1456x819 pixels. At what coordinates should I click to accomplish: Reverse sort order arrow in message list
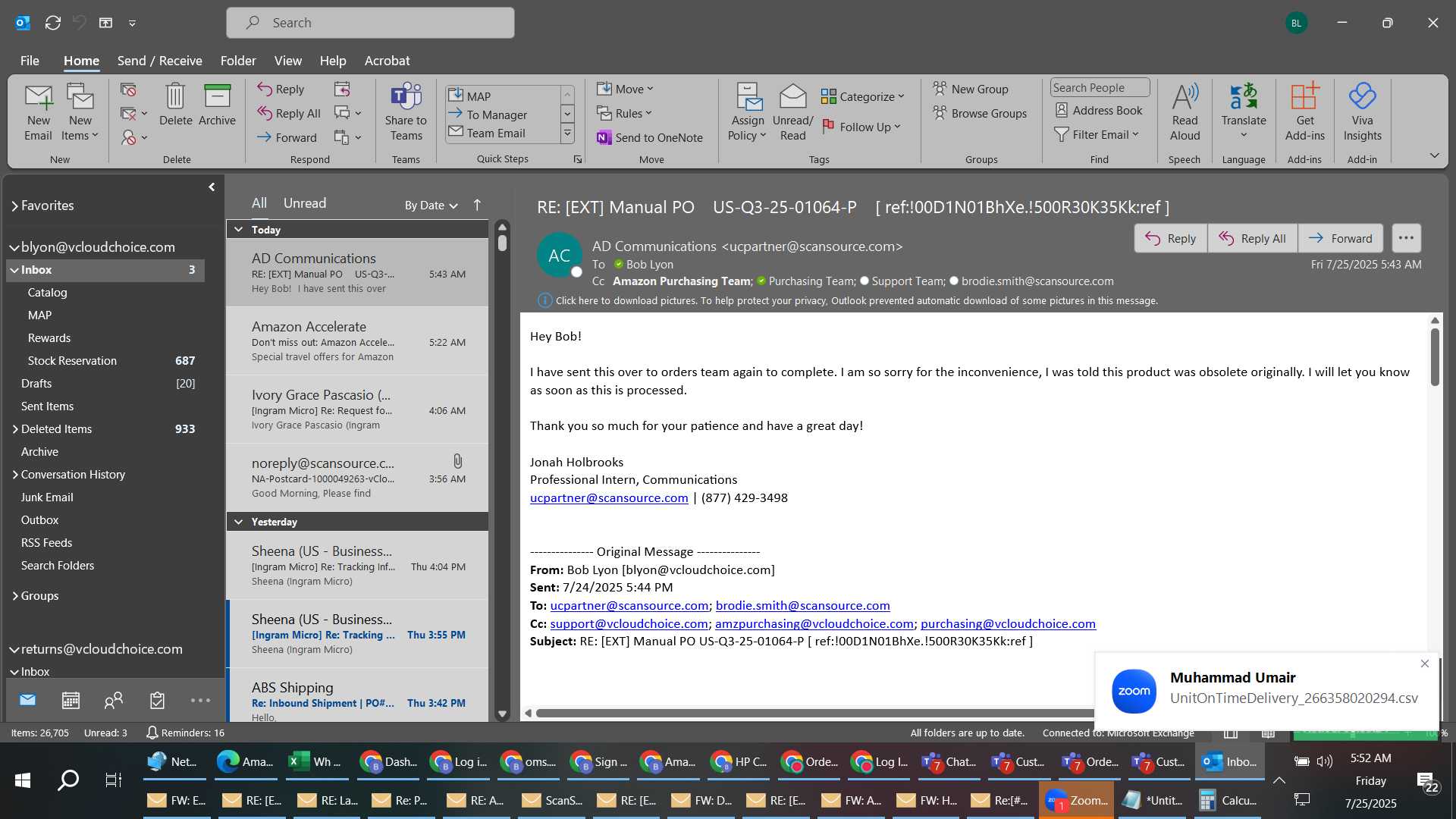pos(477,205)
